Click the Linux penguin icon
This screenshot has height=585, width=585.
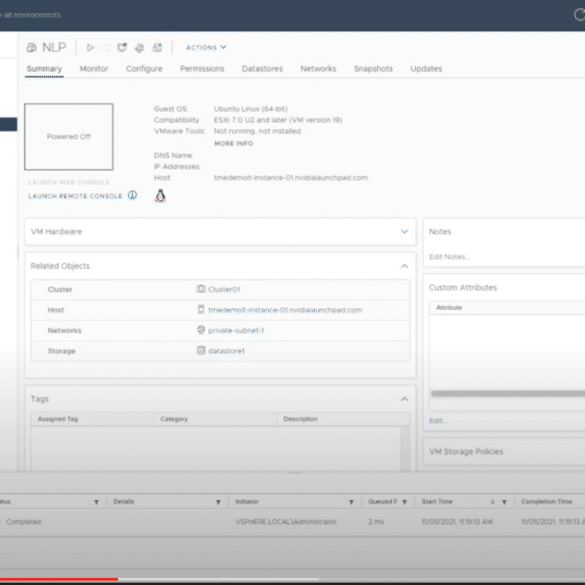(160, 195)
